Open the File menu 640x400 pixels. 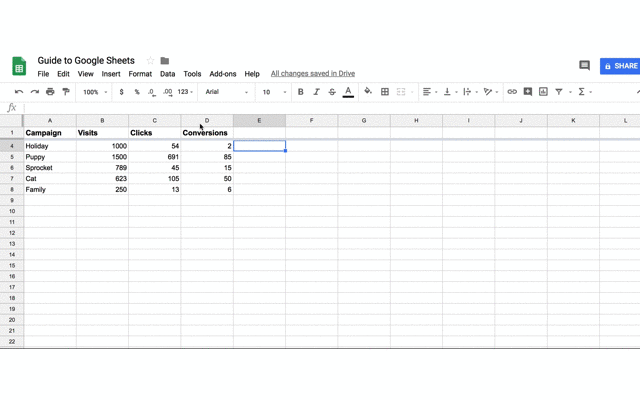click(43, 74)
